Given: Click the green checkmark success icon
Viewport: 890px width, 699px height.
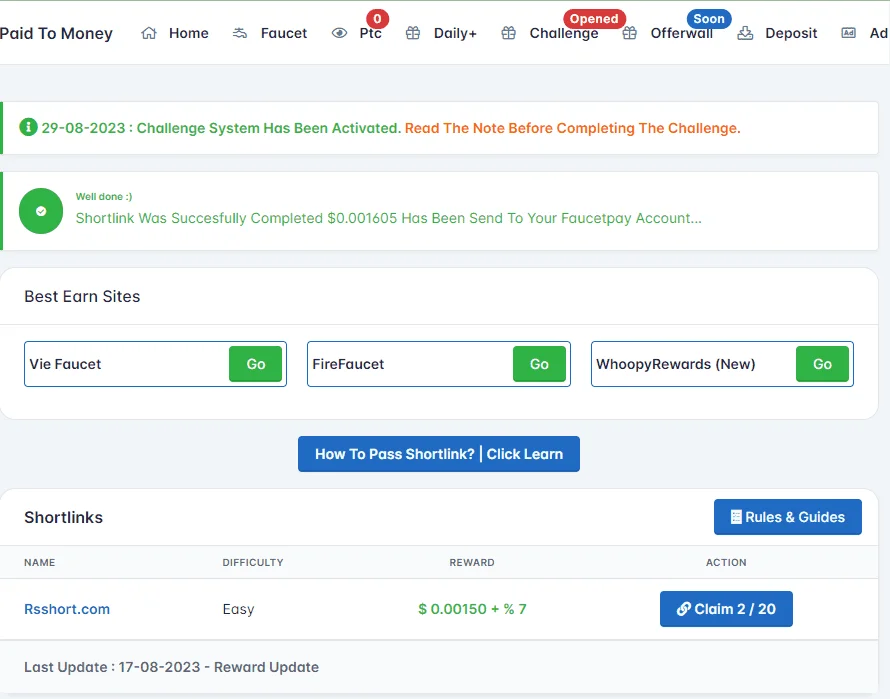Looking at the screenshot, I should pyautogui.click(x=41, y=211).
